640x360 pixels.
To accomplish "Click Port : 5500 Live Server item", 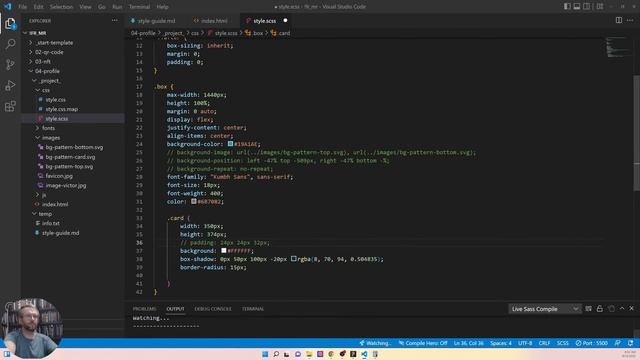I will (591, 343).
